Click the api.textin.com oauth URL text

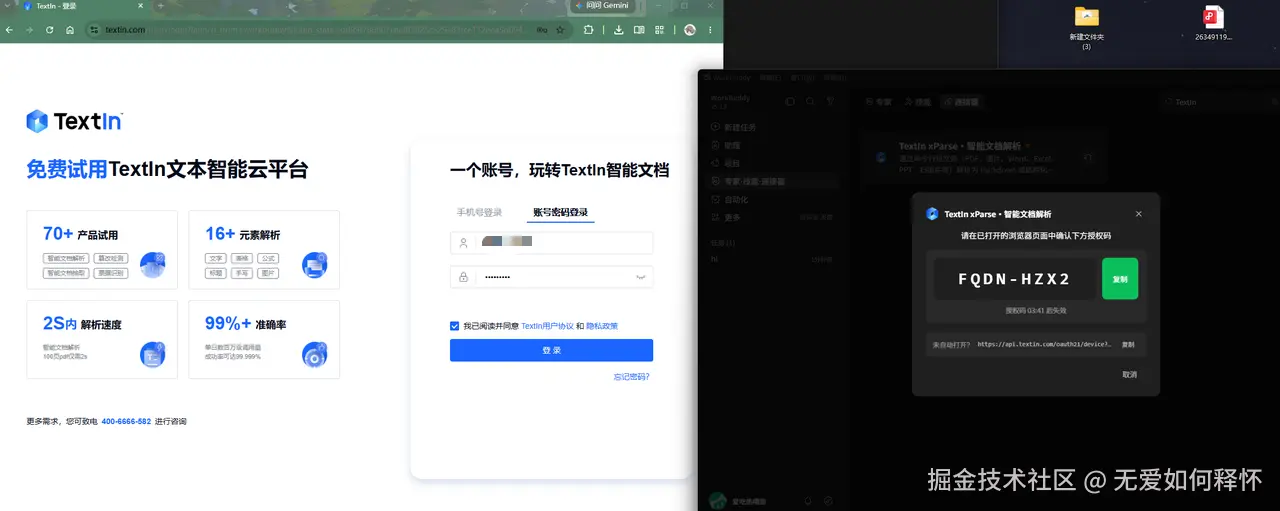(x=1044, y=344)
